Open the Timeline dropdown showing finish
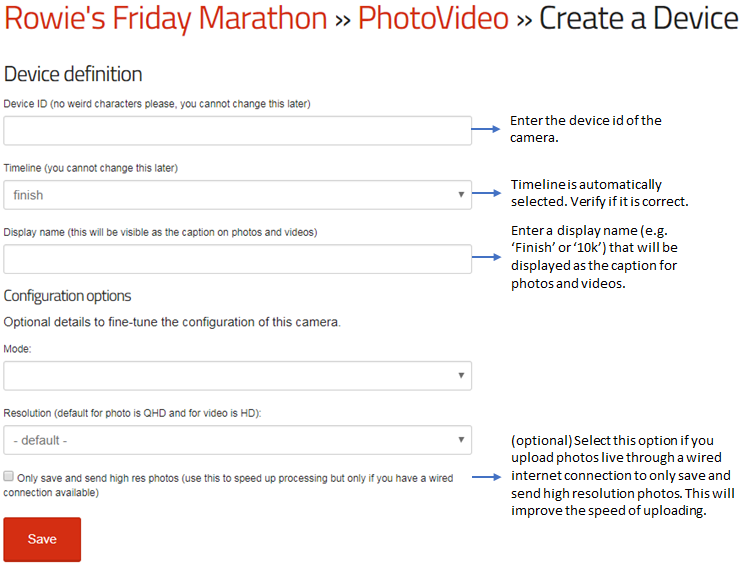 (x=237, y=195)
